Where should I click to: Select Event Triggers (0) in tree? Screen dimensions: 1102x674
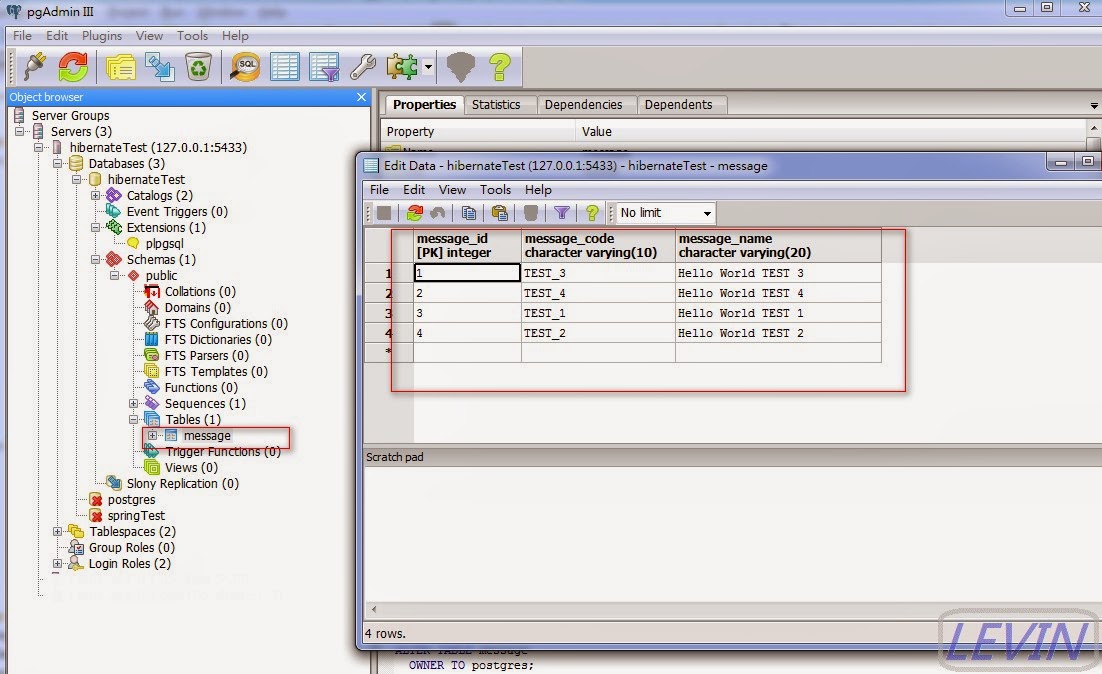click(176, 212)
